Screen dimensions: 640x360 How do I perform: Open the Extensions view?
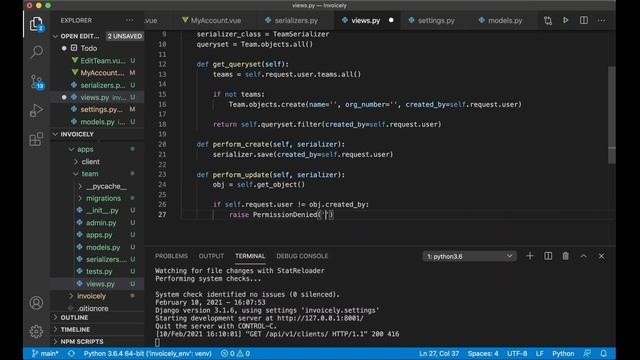pos(36,139)
